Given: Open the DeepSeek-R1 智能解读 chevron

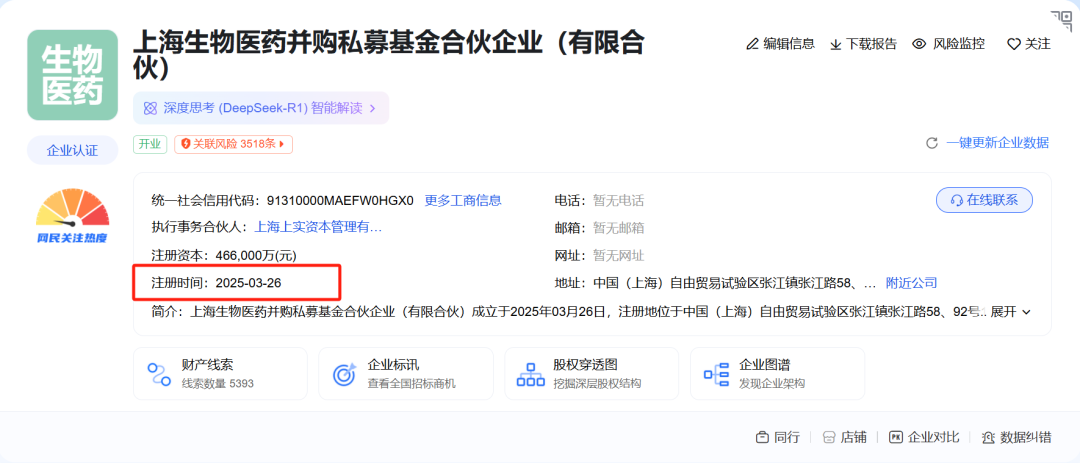Looking at the screenshot, I should (x=373, y=108).
